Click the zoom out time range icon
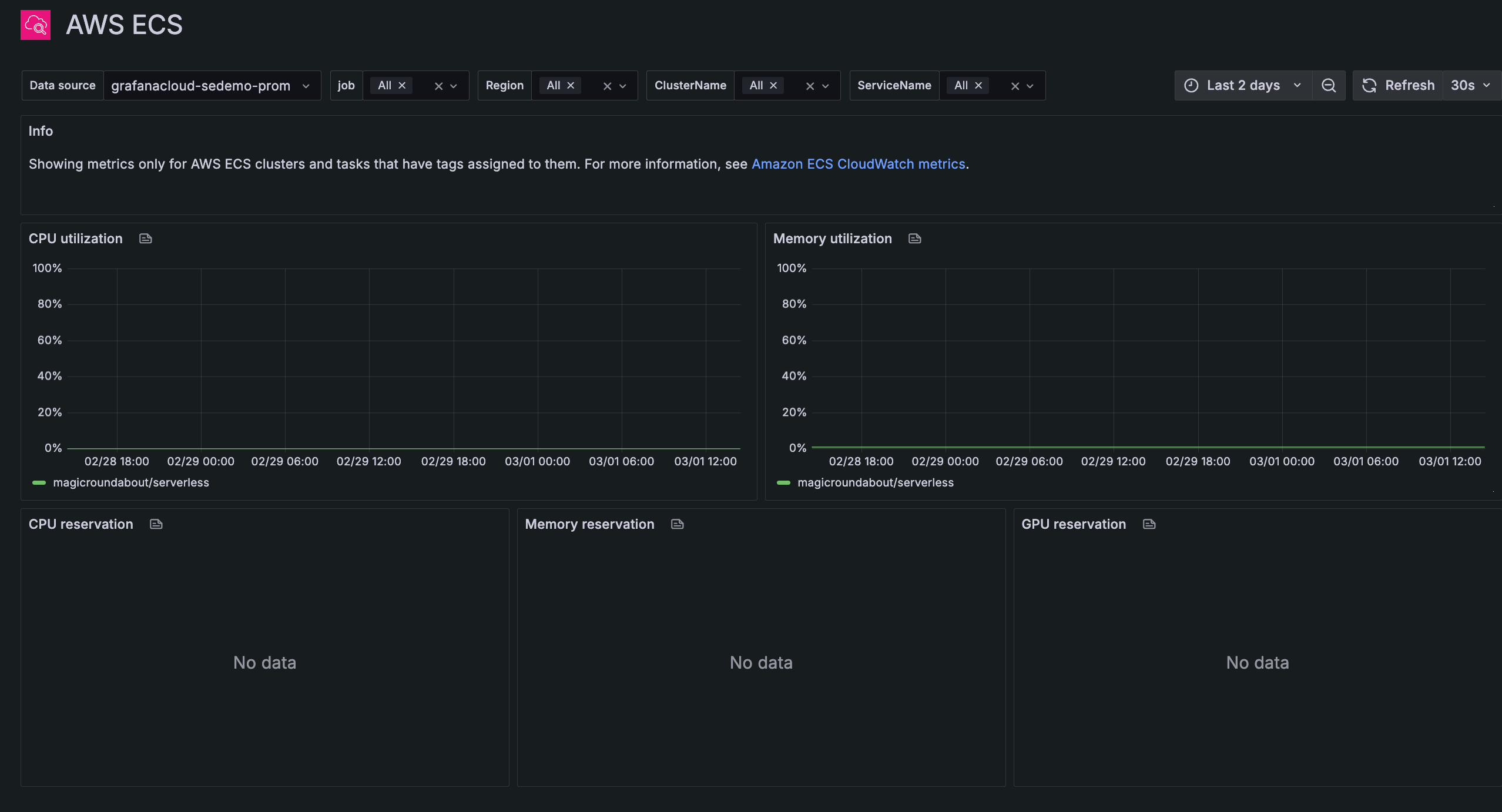This screenshot has width=1502, height=812. [1329, 86]
